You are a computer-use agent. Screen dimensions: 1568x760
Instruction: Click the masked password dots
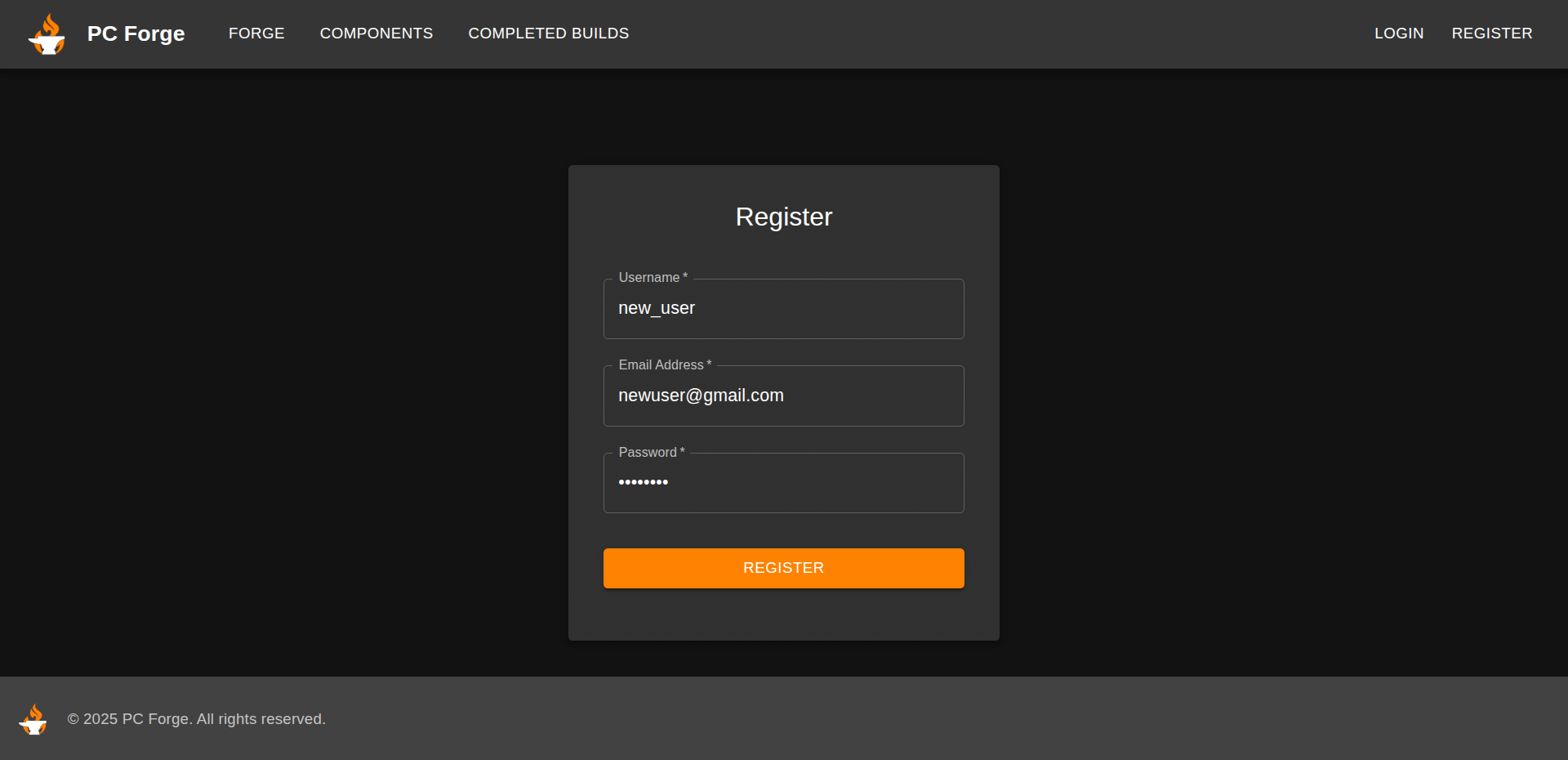pyautogui.click(x=643, y=482)
